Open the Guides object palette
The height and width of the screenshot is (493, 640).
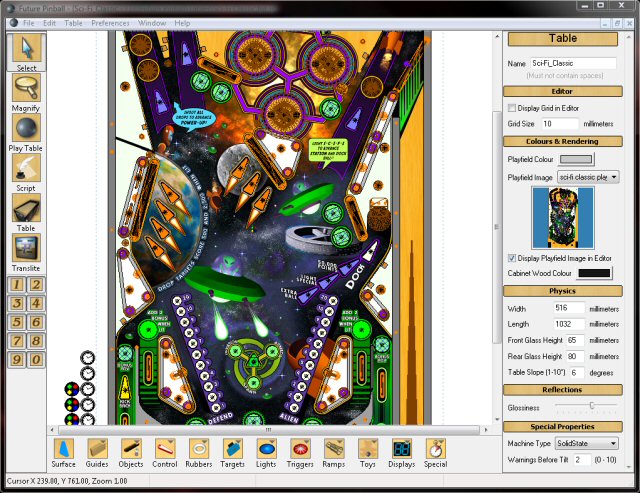point(97,453)
